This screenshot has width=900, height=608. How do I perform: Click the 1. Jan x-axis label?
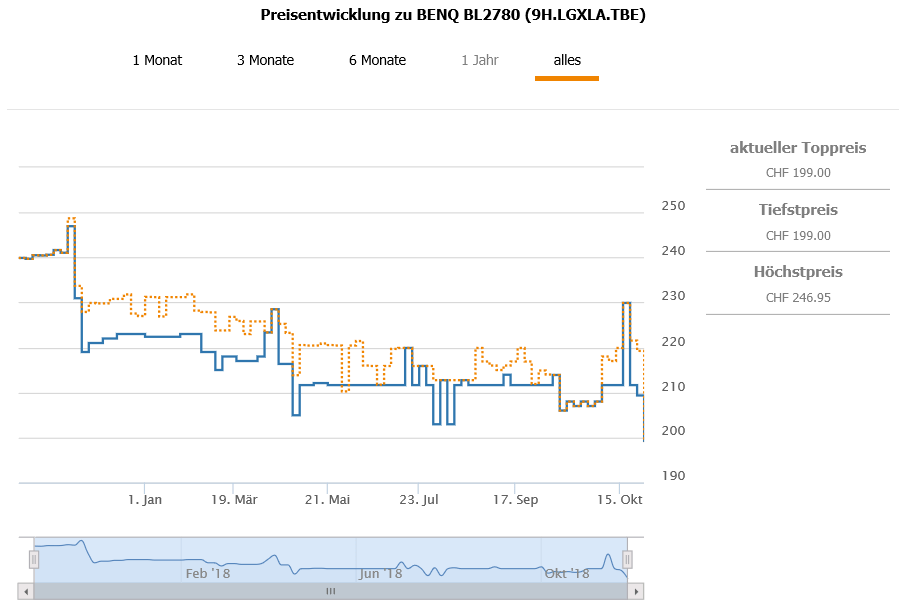click(145, 499)
